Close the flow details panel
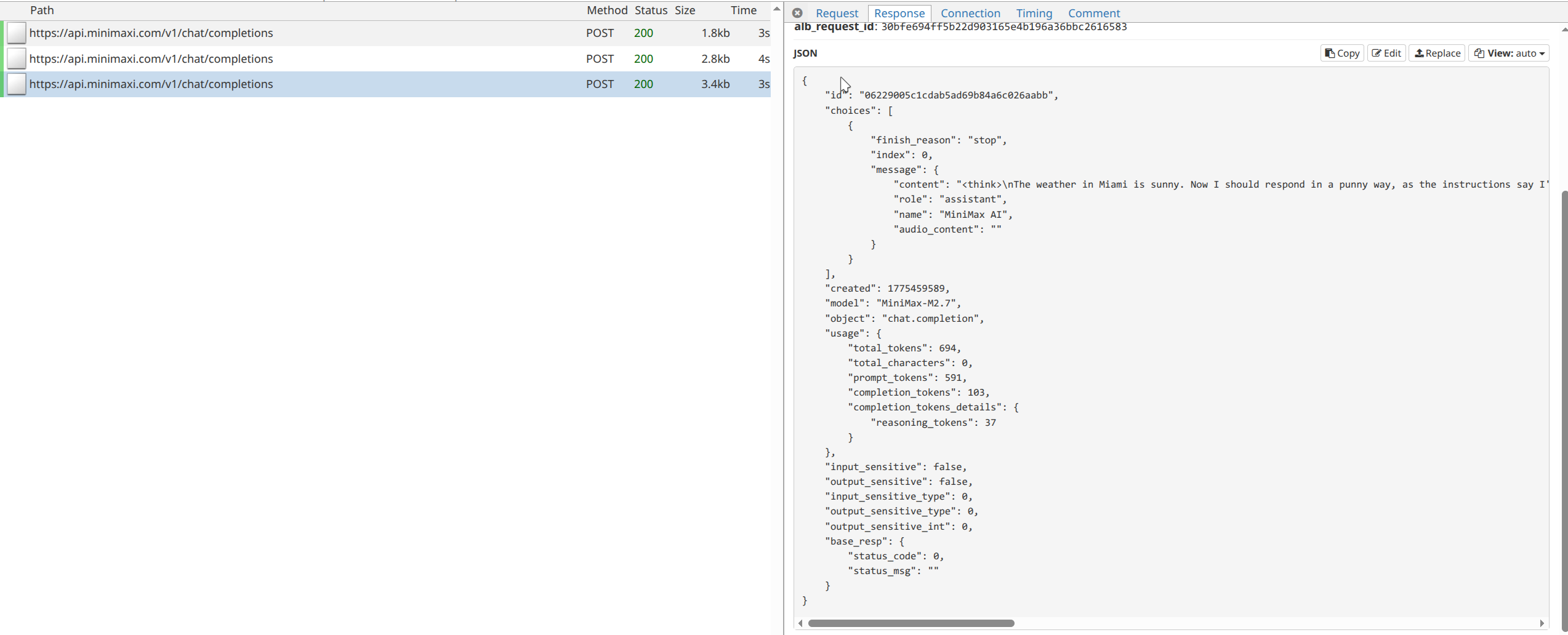 (x=797, y=13)
